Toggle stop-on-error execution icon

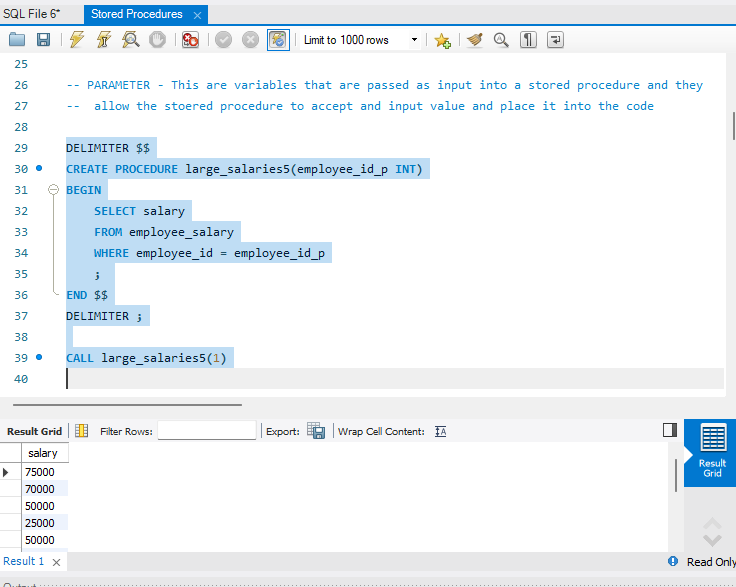(x=190, y=40)
